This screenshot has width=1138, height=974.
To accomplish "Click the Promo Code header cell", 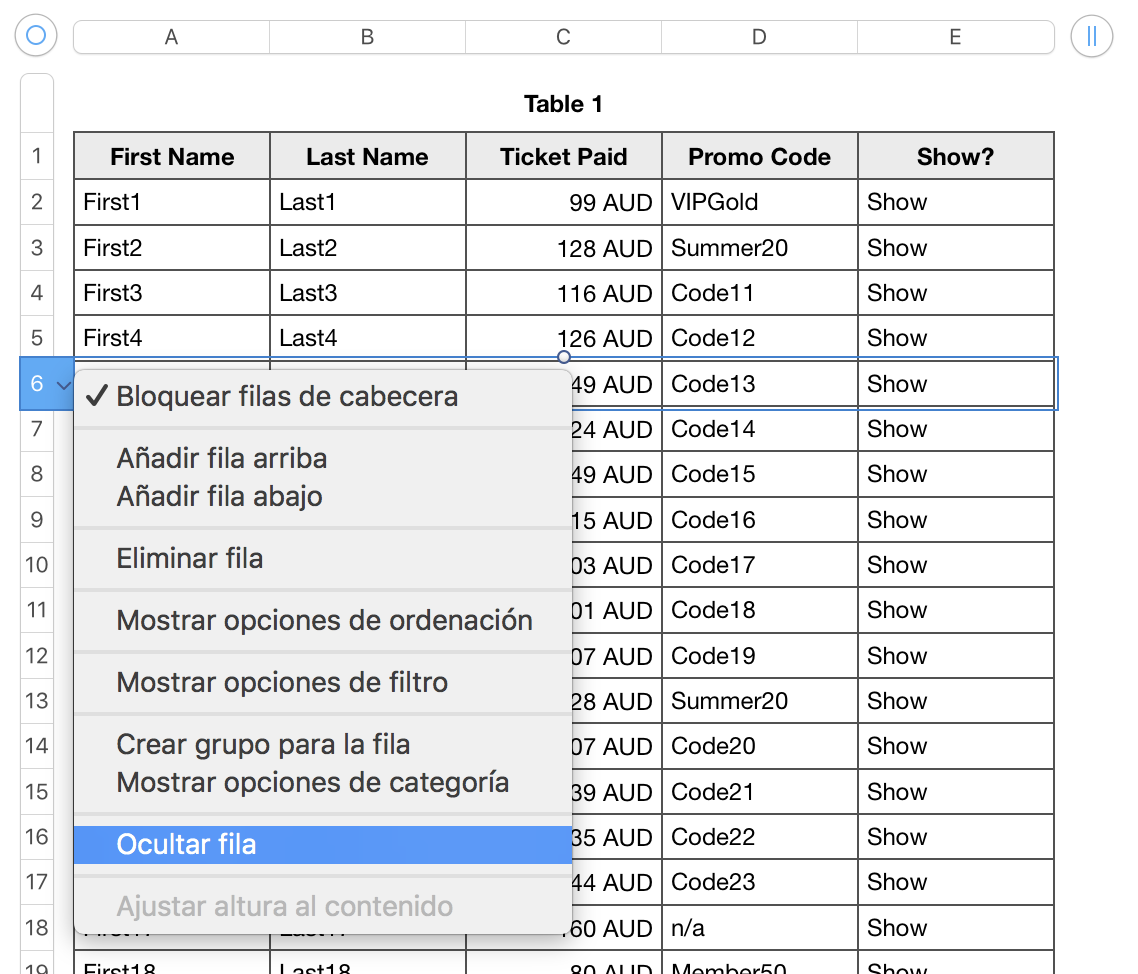I will click(x=759, y=157).
